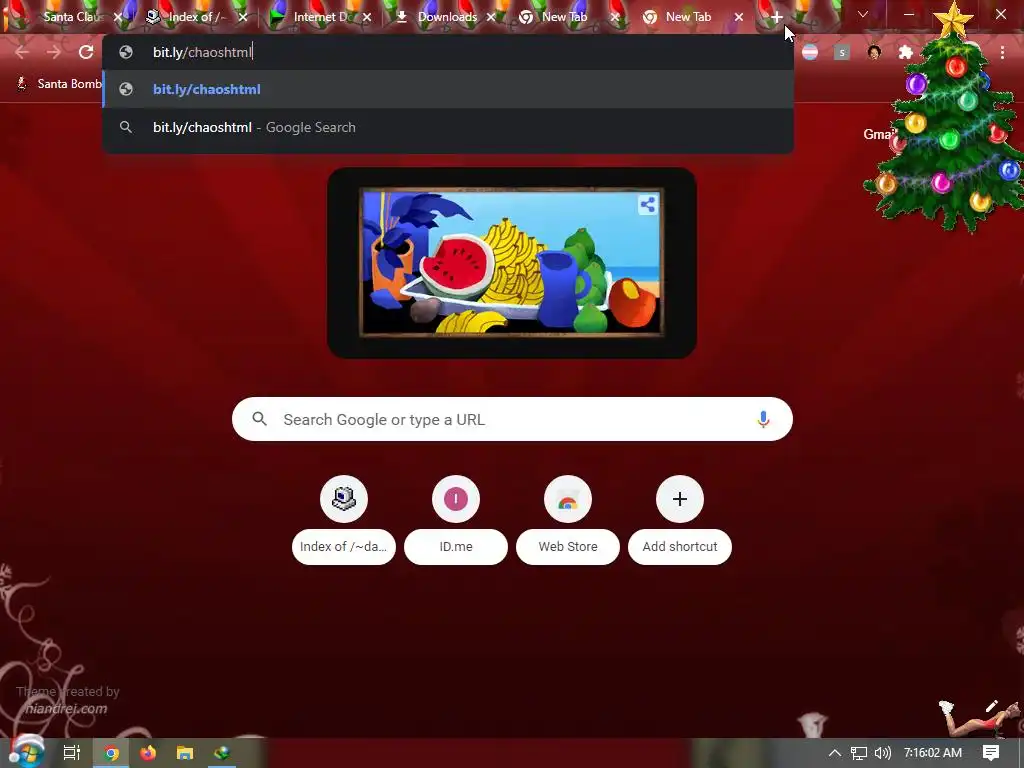Click the profile avatar icon in toolbar
Viewport: 1024px width, 768px height.
[x=874, y=52]
